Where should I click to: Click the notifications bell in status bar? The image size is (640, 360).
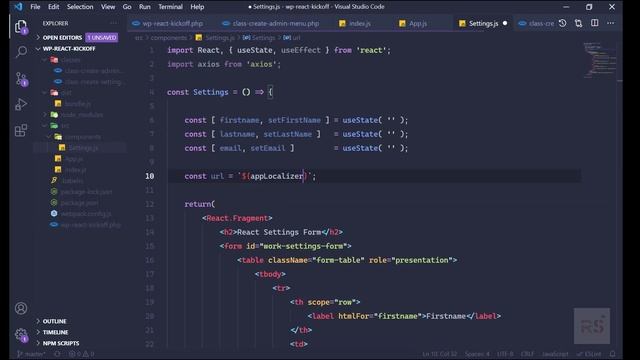point(613,354)
